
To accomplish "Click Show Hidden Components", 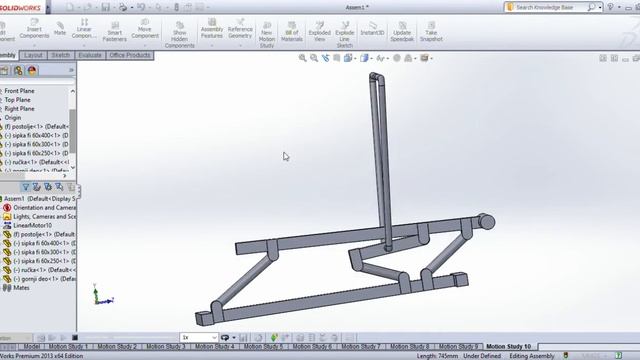I will coord(180,35).
